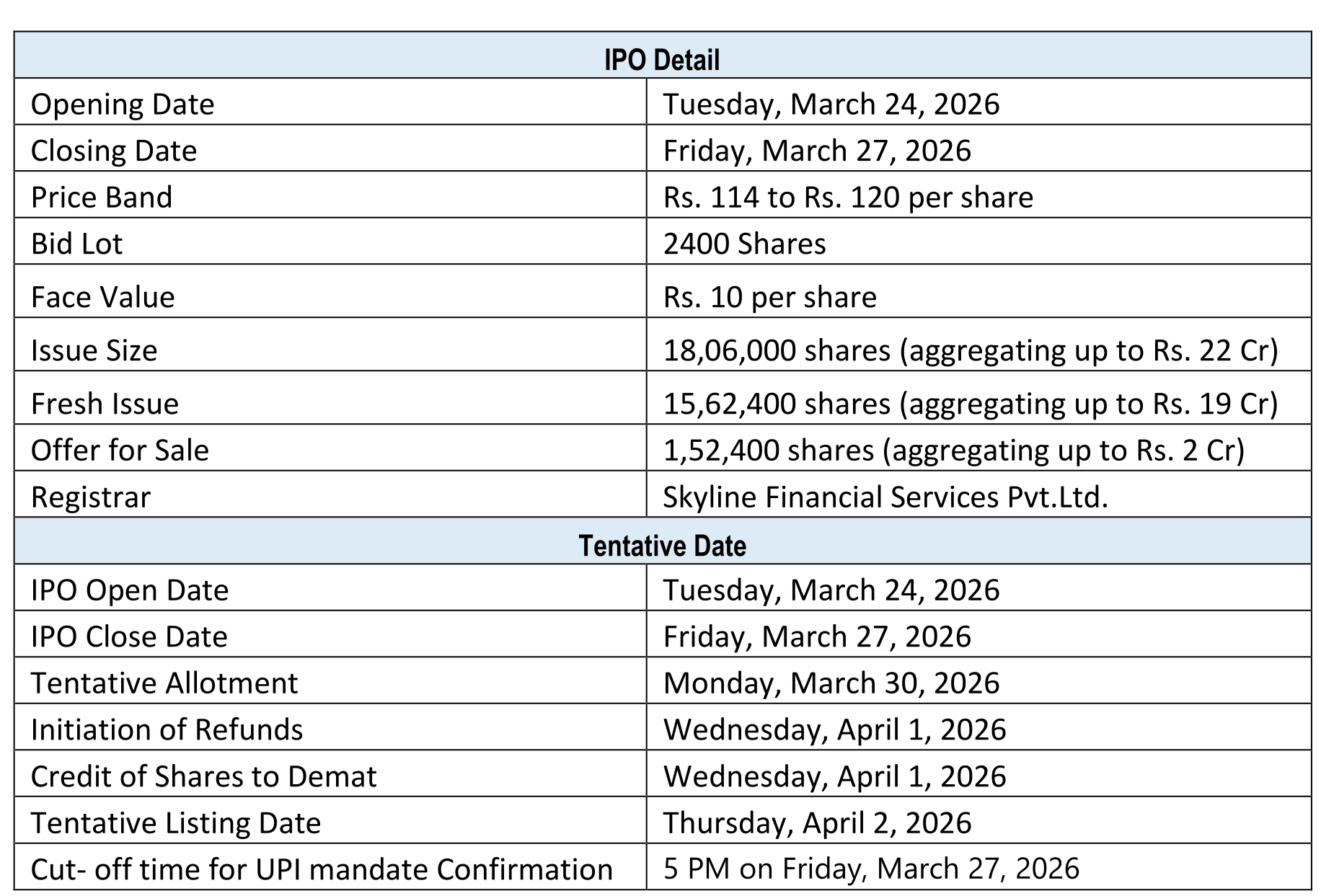
Task: Click the Thursday, April 2, 2026 listing date
Action: coord(817,823)
